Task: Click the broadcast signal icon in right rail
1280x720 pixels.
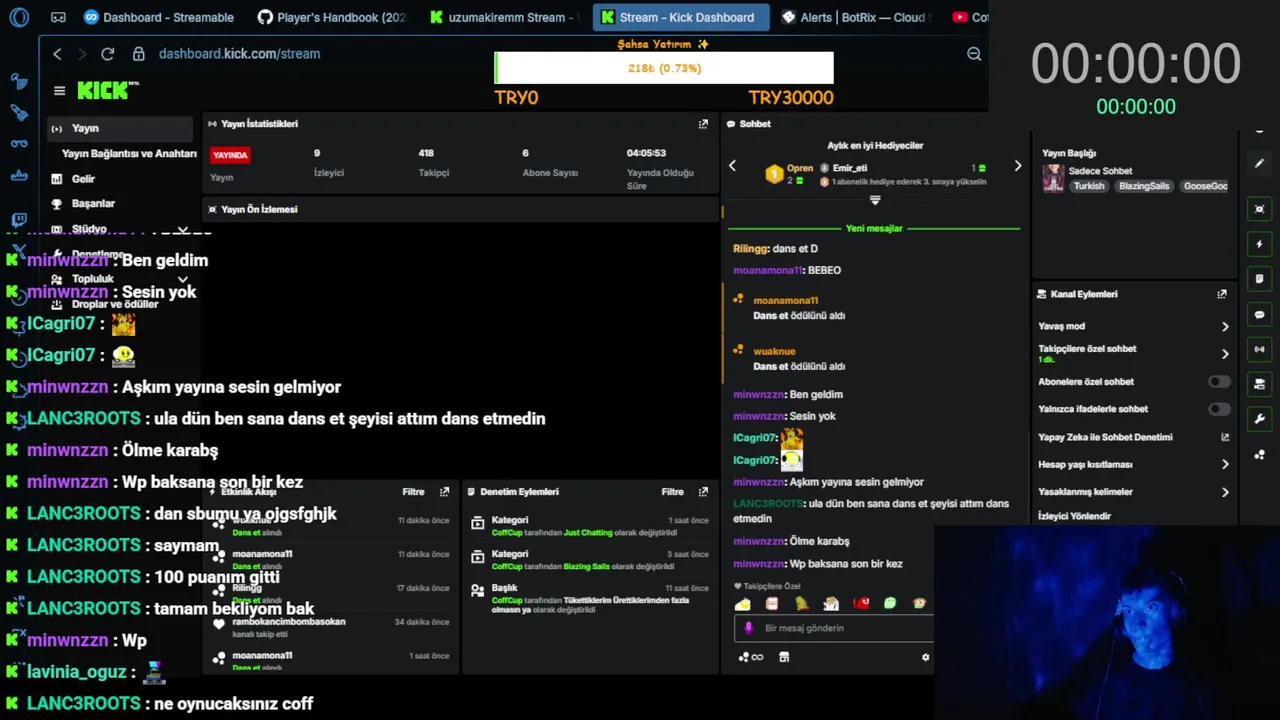Action: click(x=1260, y=349)
